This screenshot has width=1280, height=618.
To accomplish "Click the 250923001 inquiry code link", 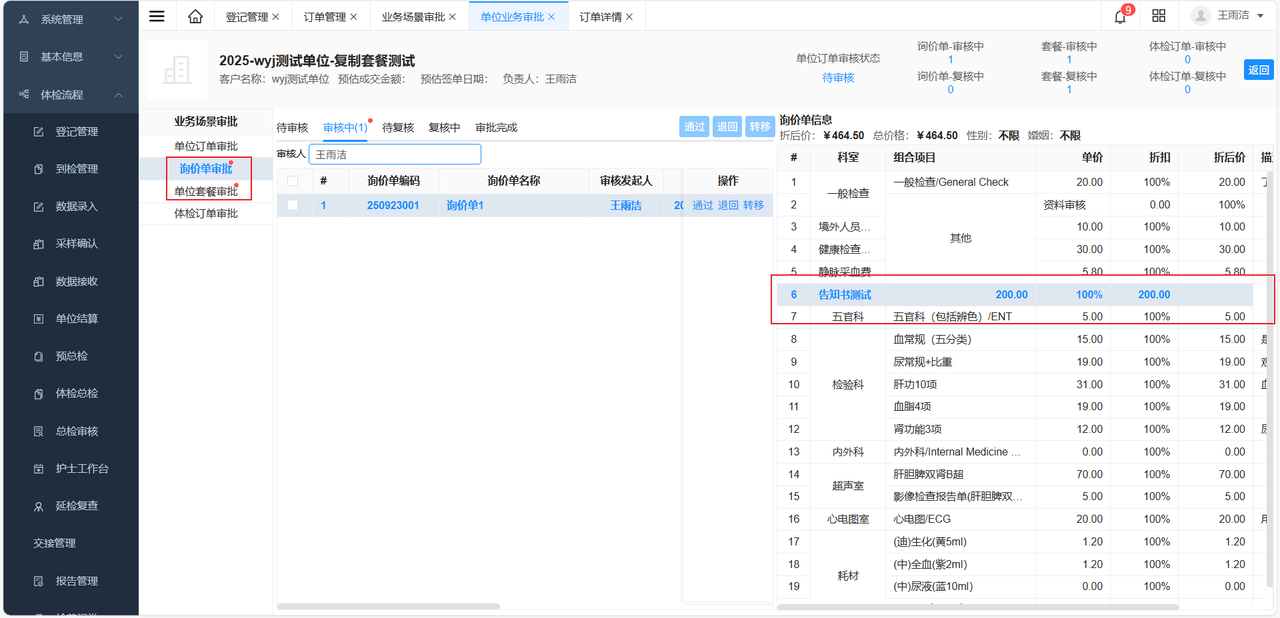I will click(x=393, y=205).
